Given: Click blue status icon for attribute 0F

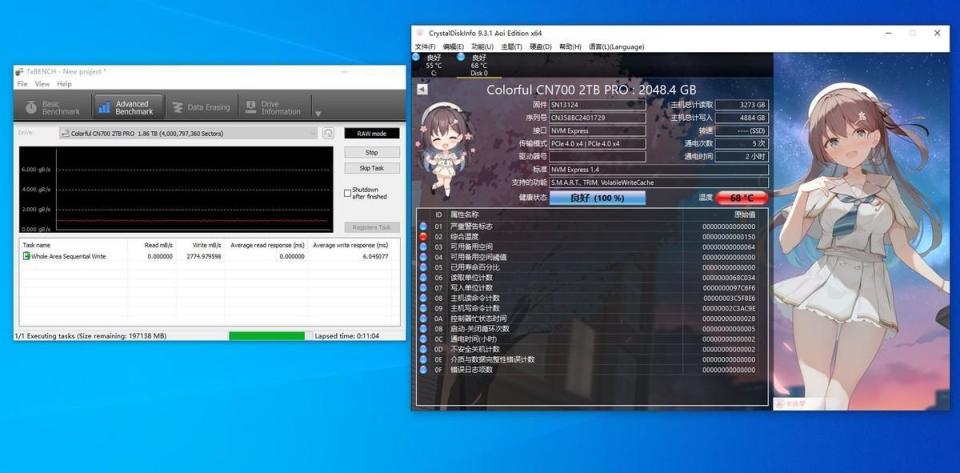Looking at the screenshot, I should click(423, 370).
